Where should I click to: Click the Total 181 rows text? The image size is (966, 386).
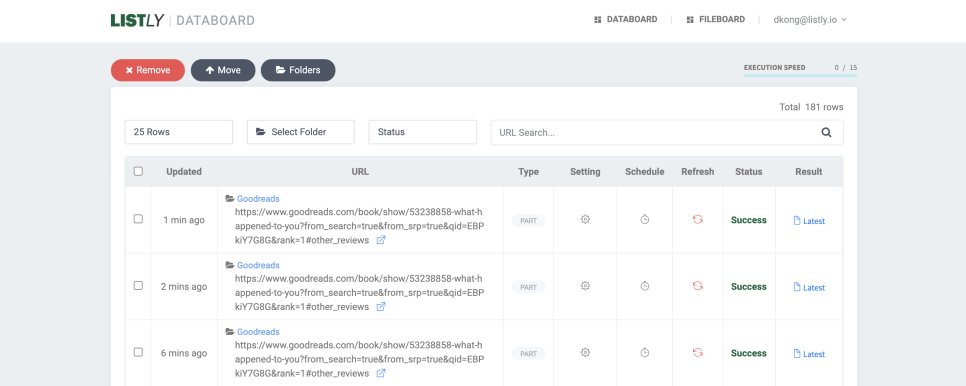811,107
